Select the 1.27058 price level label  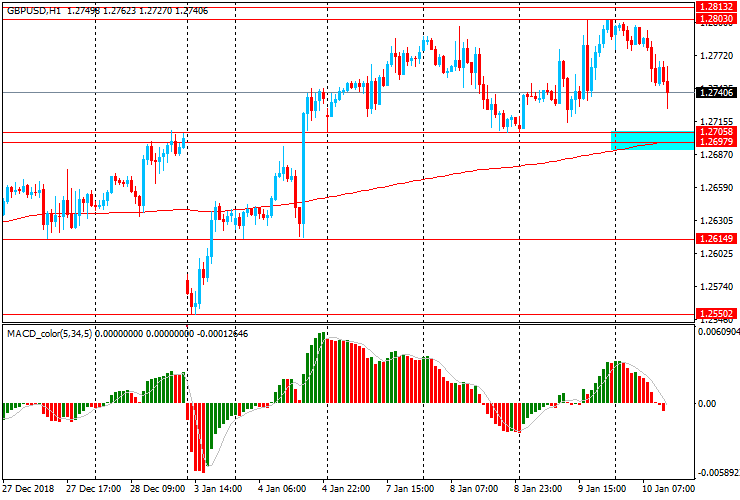[x=716, y=132]
